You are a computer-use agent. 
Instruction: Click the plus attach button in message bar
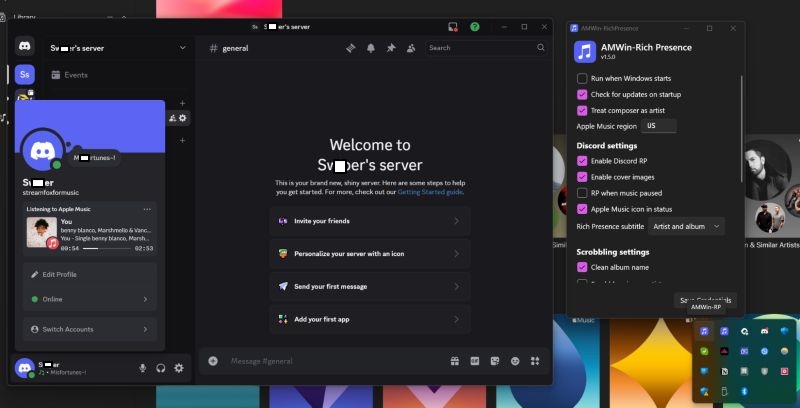(x=213, y=361)
